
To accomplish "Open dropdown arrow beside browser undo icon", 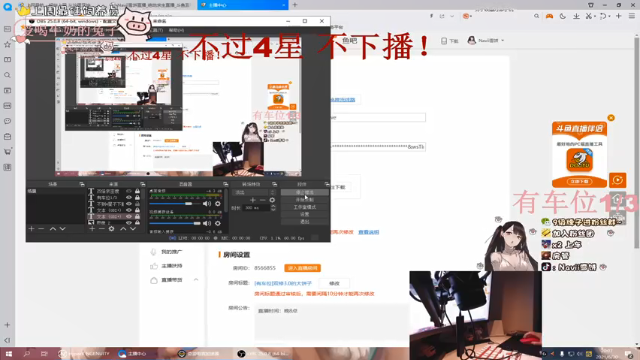I will [609, 16].
